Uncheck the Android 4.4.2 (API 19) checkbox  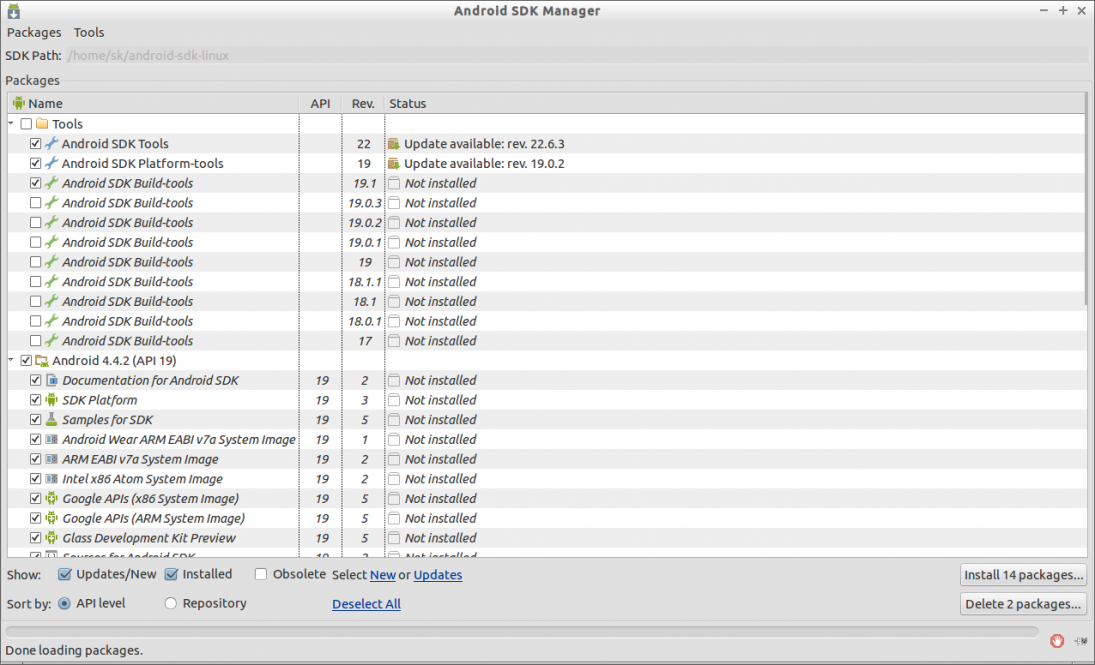pyautogui.click(x=26, y=361)
